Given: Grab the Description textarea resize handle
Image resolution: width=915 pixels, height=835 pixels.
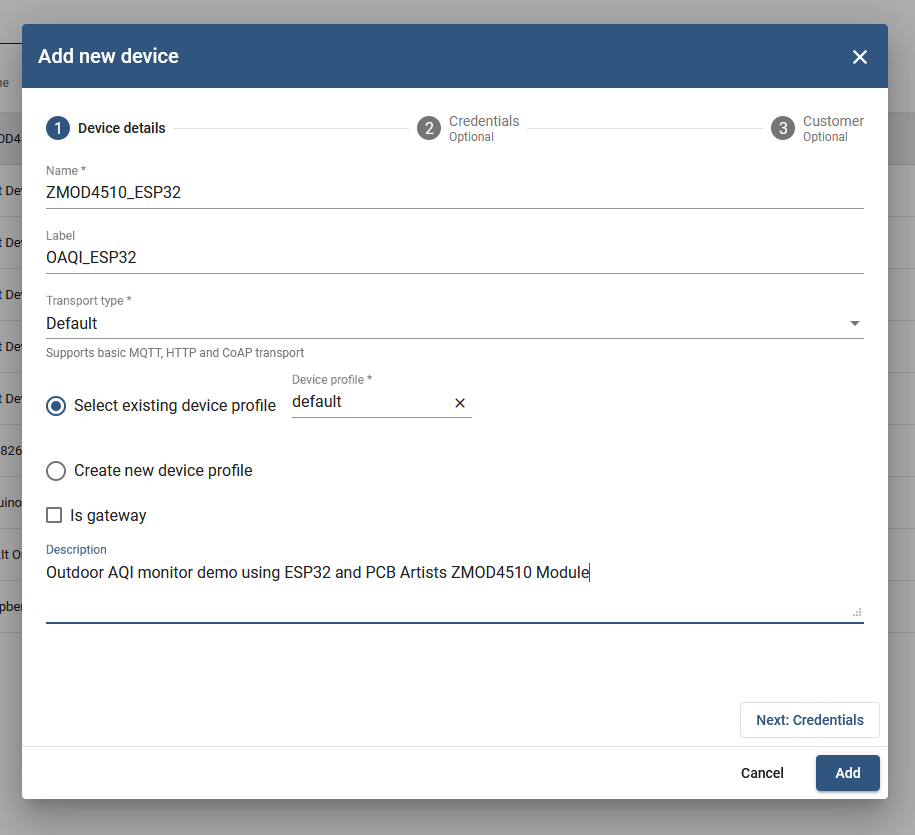Looking at the screenshot, I should (857, 611).
